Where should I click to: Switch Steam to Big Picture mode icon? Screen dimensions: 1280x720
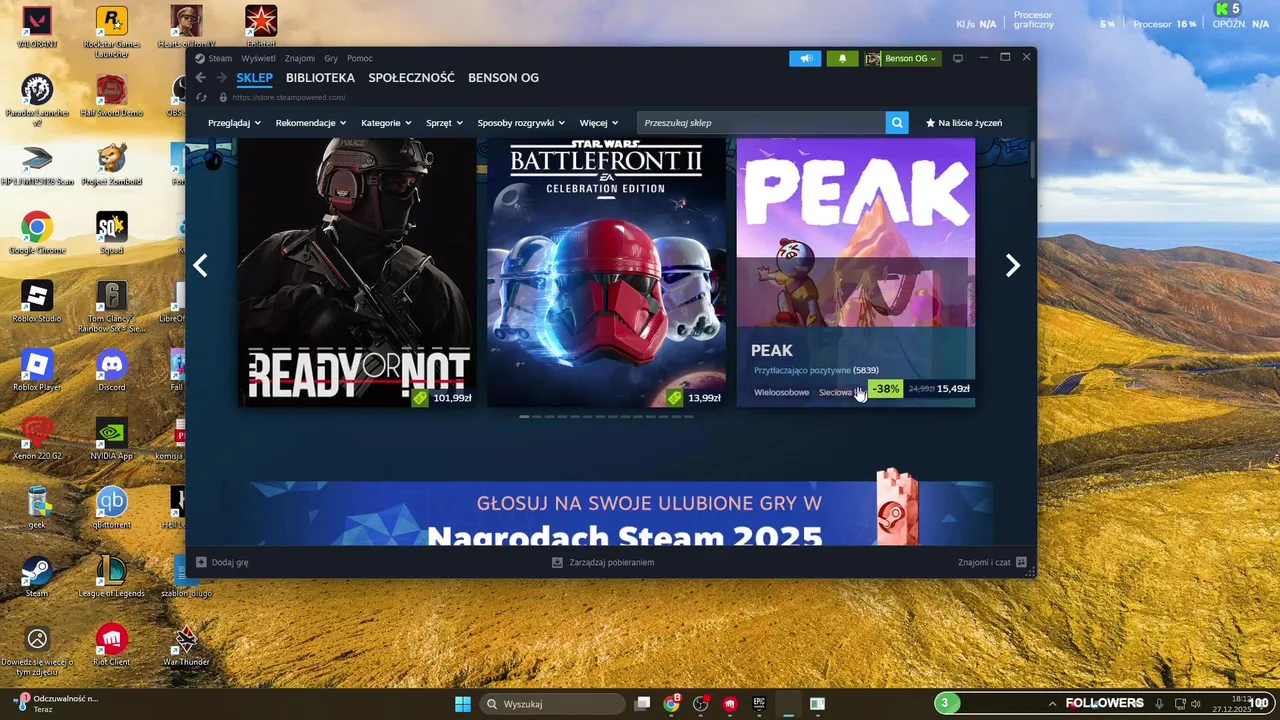[957, 58]
